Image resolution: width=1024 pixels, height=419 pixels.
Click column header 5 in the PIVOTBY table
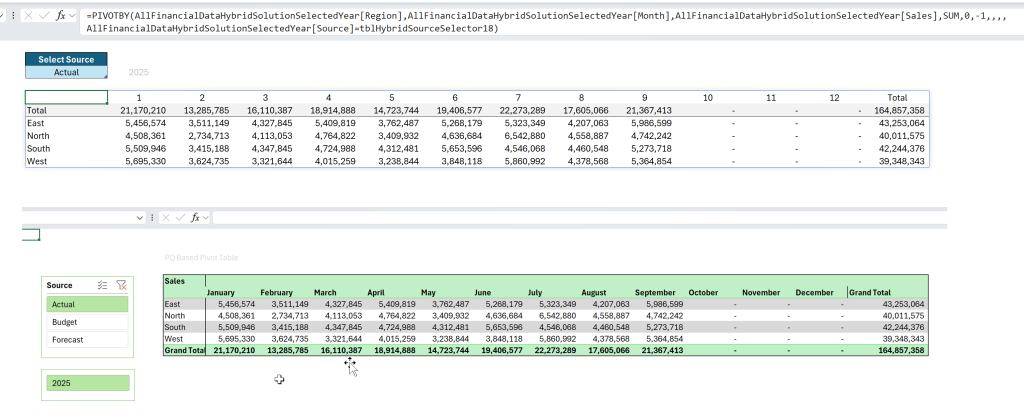tap(392, 97)
